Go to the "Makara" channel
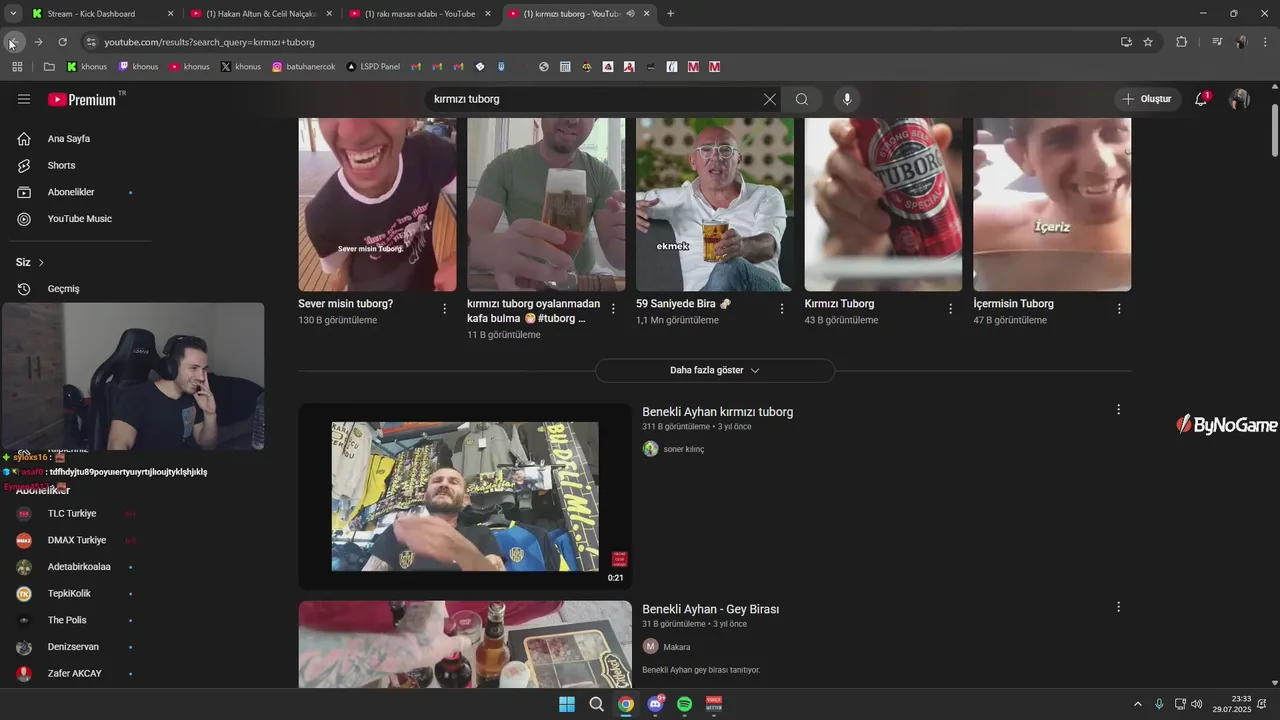This screenshot has height=720, width=1280. 676,647
